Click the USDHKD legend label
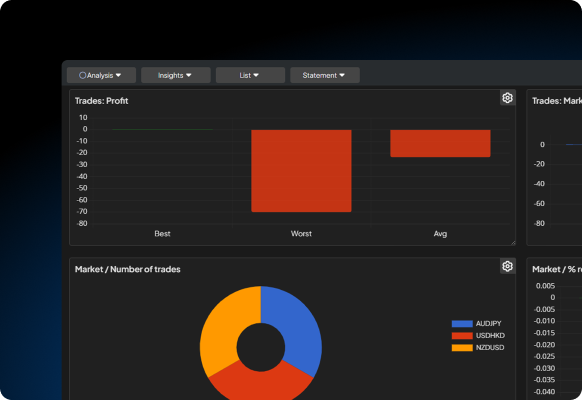582x400 pixels. [x=490, y=336]
